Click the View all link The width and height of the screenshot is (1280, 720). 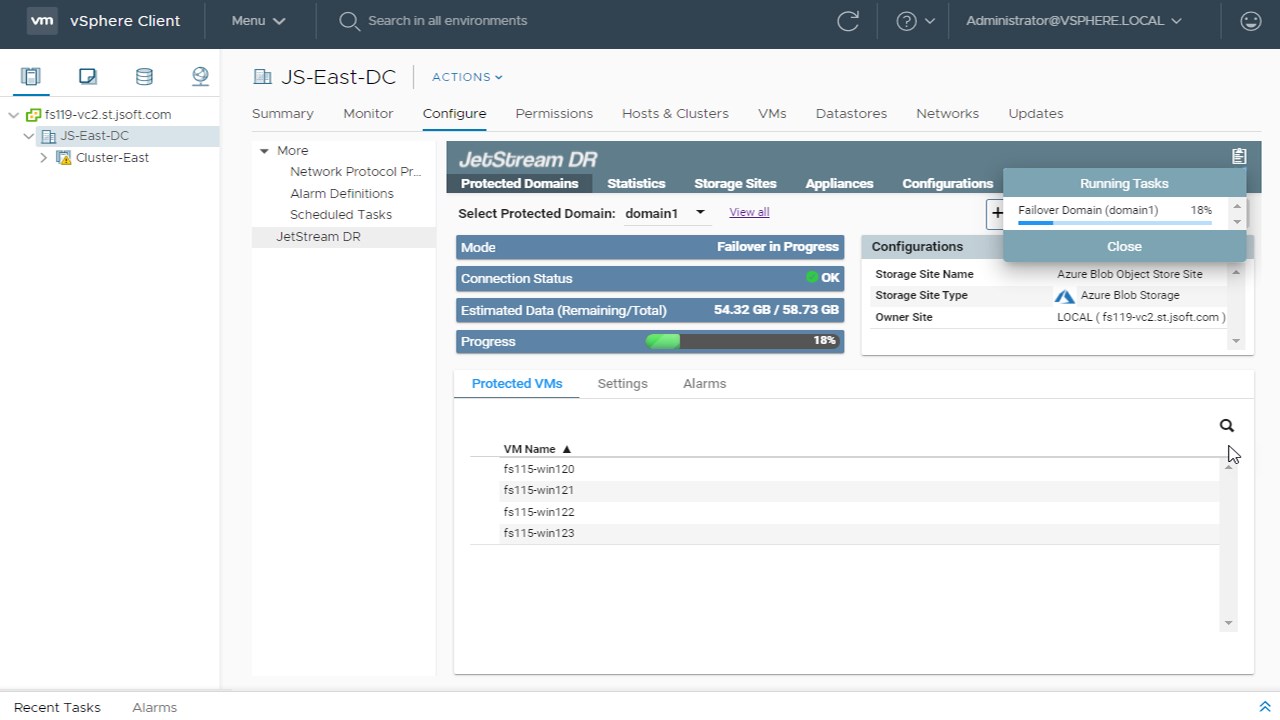coord(749,212)
